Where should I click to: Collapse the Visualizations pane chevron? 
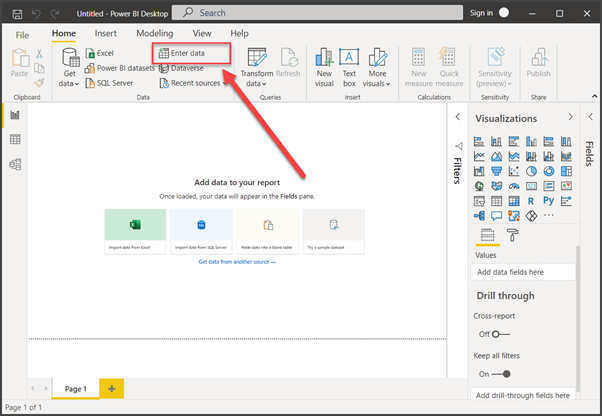(x=570, y=117)
